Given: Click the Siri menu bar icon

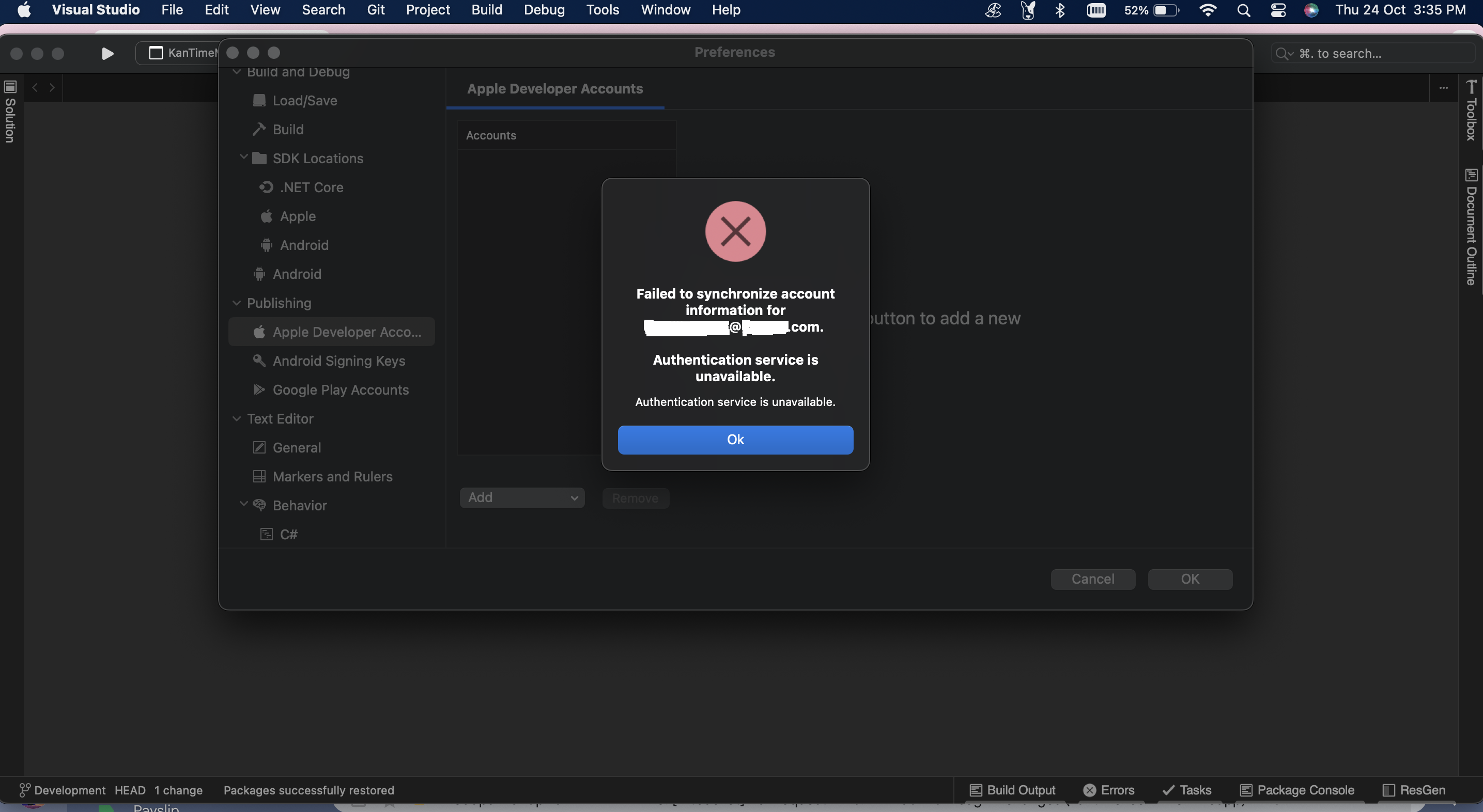Looking at the screenshot, I should click(1311, 10).
